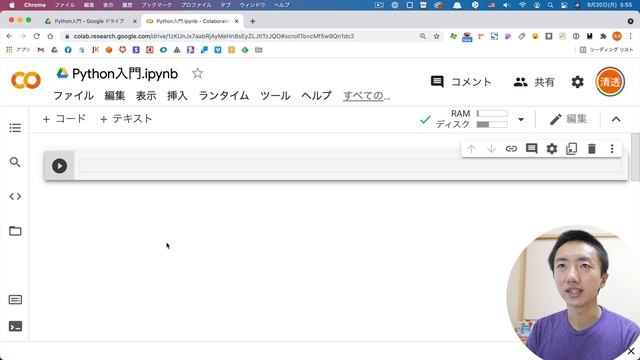Open the account avatar 清透
This screenshot has height=360, width=640.
point(610,82)
